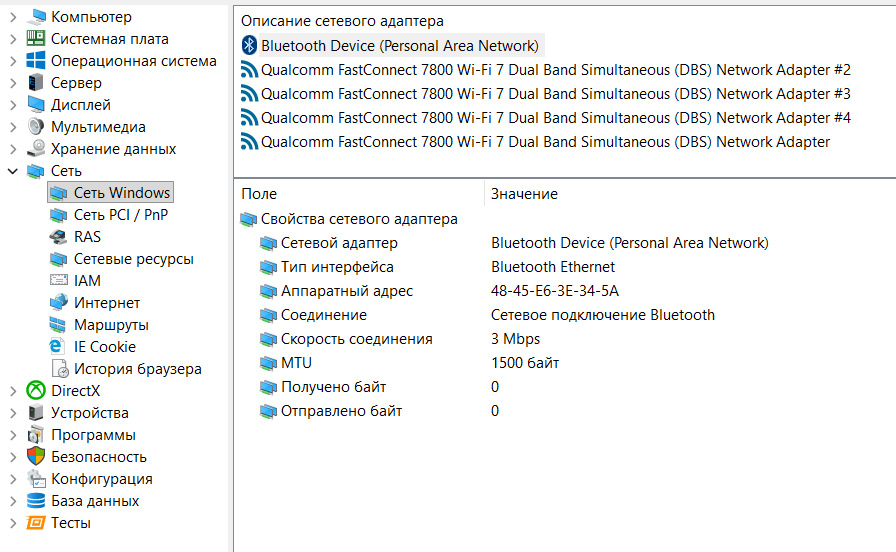Select История браузера in tree
Viewport: 896px width, 552px height.
click(x=137, y=369)
